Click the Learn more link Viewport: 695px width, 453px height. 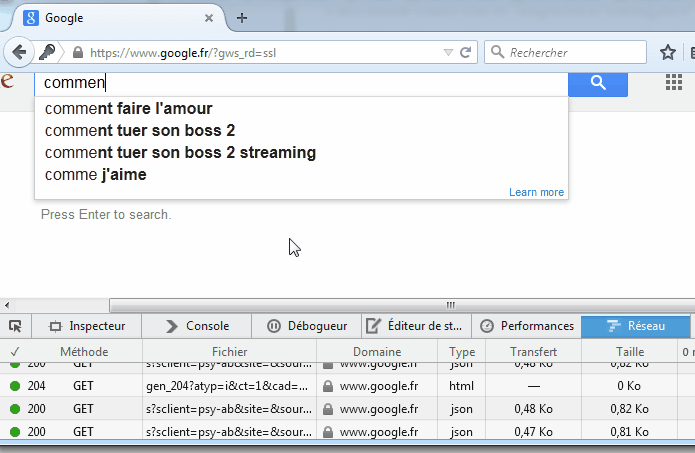coord(536,192)
